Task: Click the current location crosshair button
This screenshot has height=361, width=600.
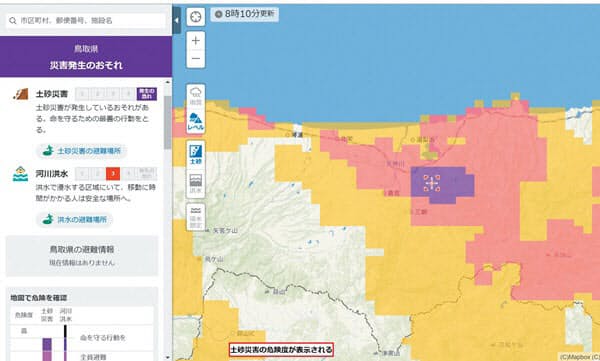Action: [x=196, y=17]
